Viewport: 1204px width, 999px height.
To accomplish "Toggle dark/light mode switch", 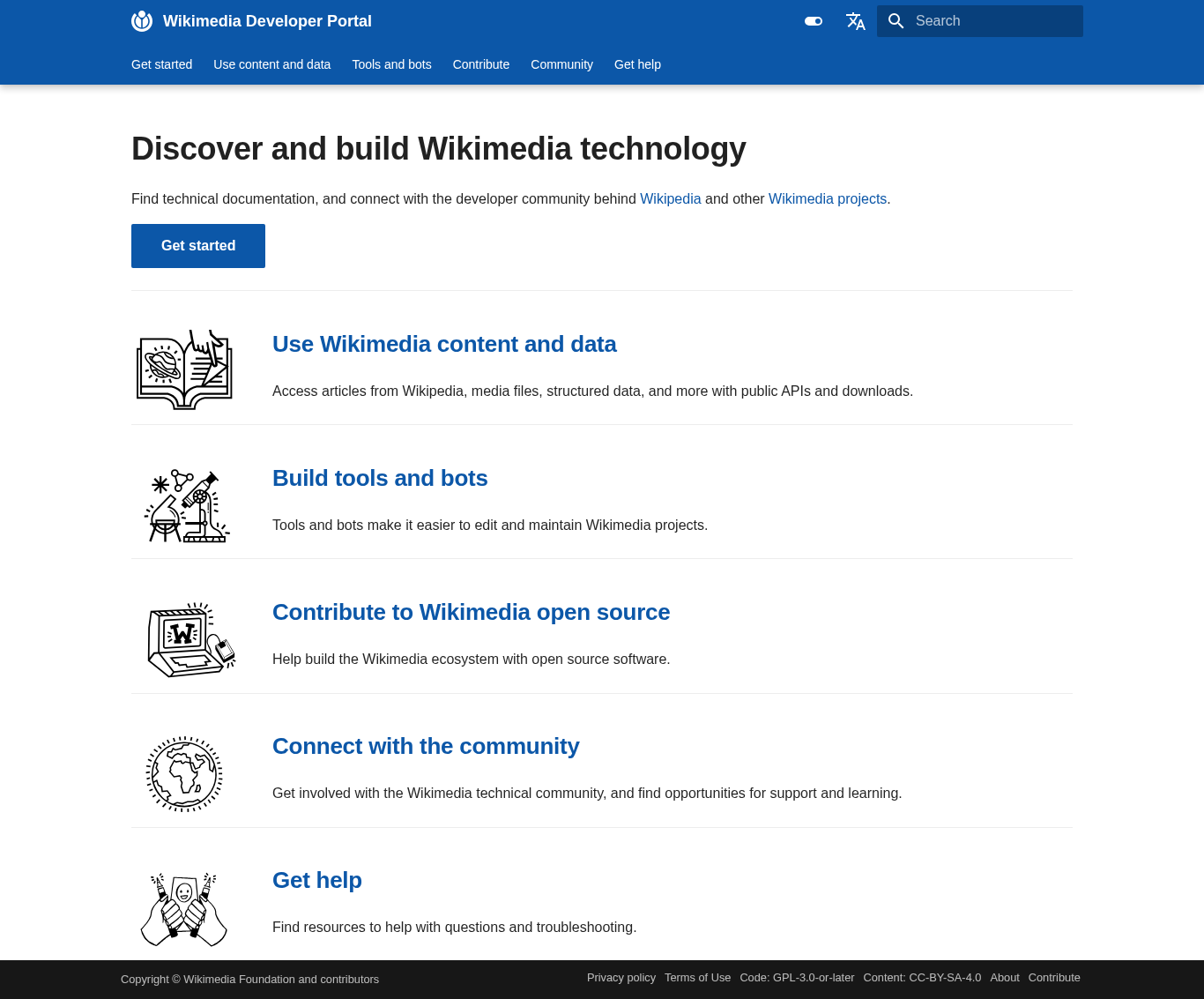I will pyautogui.click(x=814, y=21).
